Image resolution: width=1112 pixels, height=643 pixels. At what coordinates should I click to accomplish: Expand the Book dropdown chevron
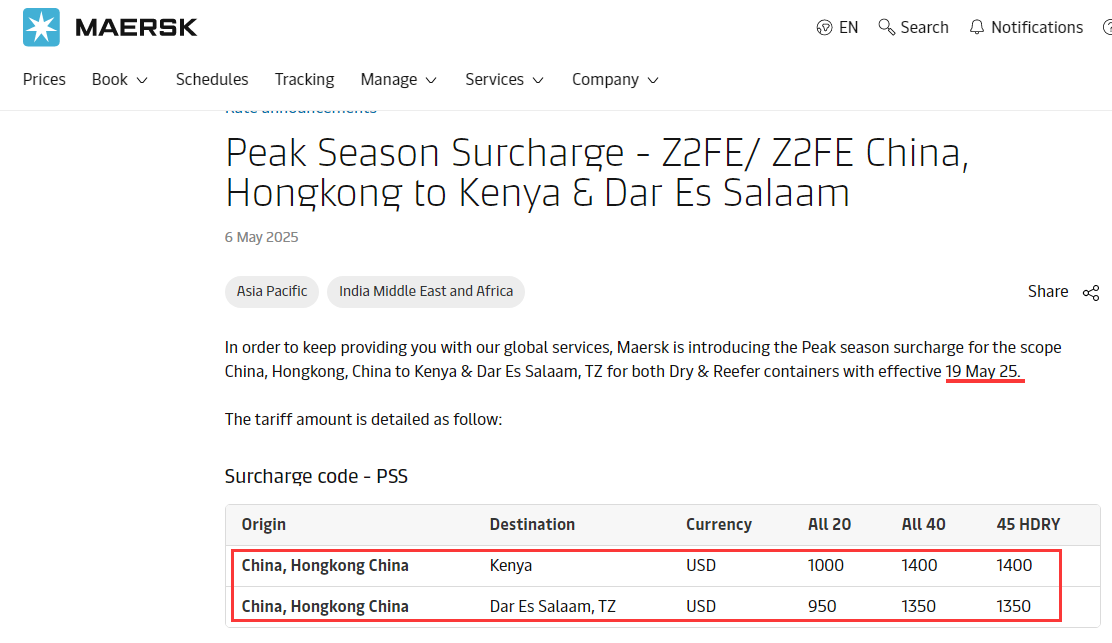142,80
